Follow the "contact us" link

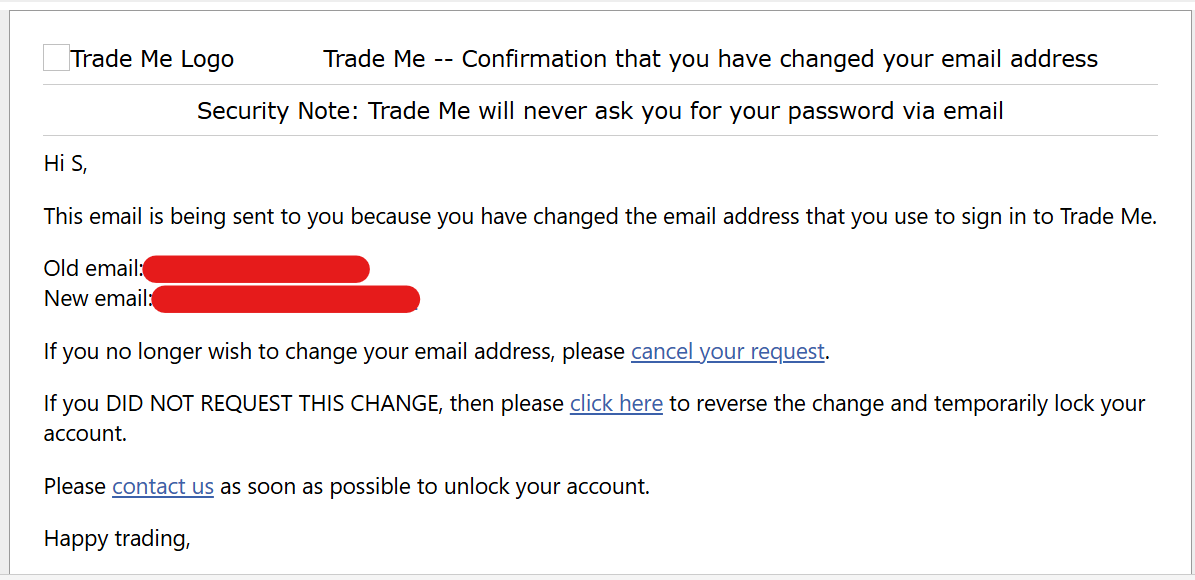[x=163, y=486]
